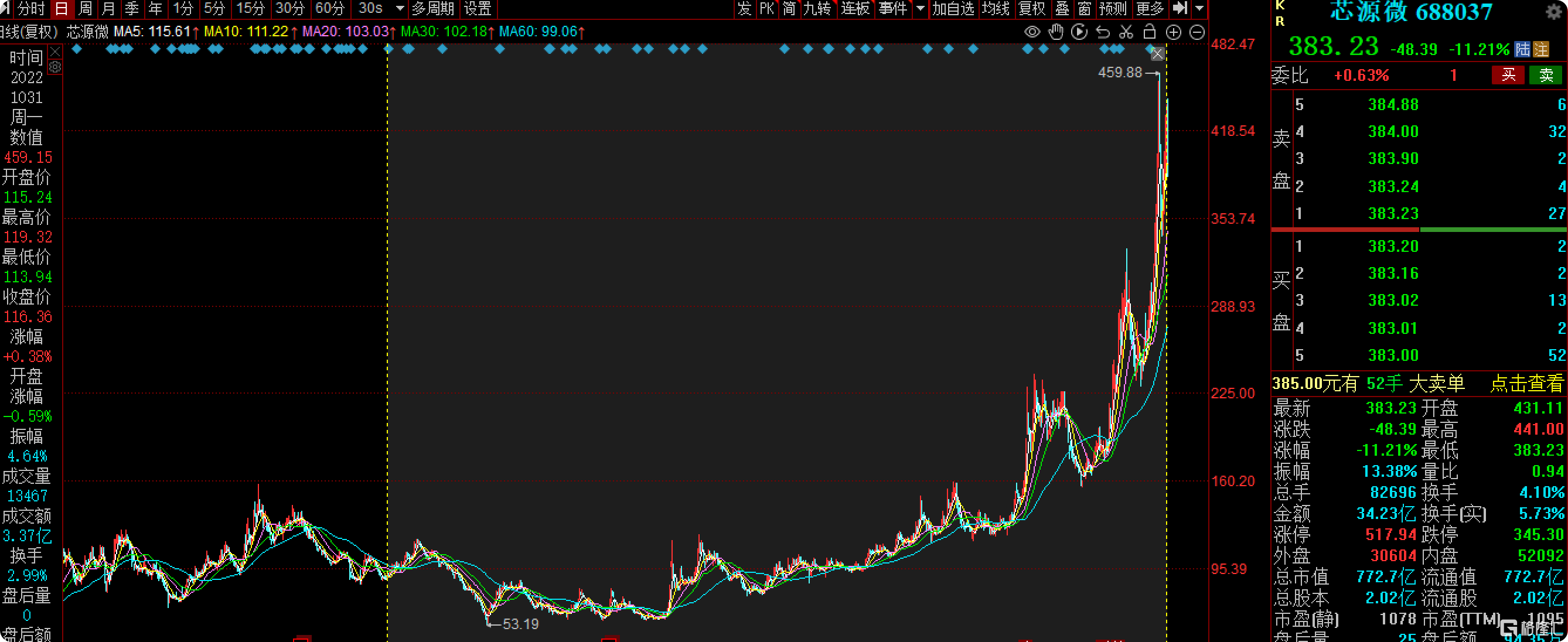1568x642 pixels.
Task: Zoom out the chart with minus icon
Action: click(x=1197, y=32)
